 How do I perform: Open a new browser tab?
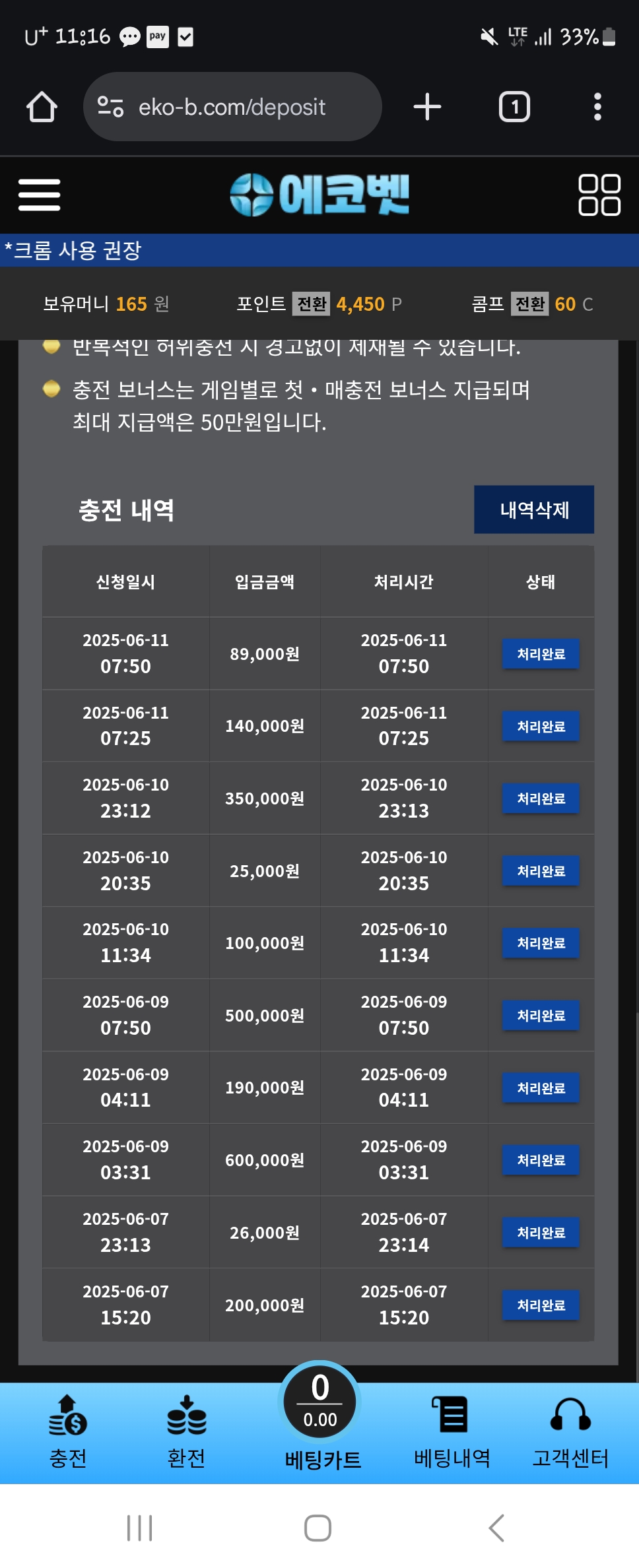[x=427, y=107]
